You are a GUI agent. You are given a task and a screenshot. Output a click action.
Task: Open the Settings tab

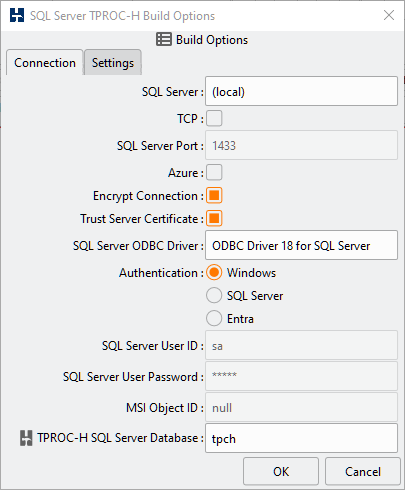[x=113, y=63]
